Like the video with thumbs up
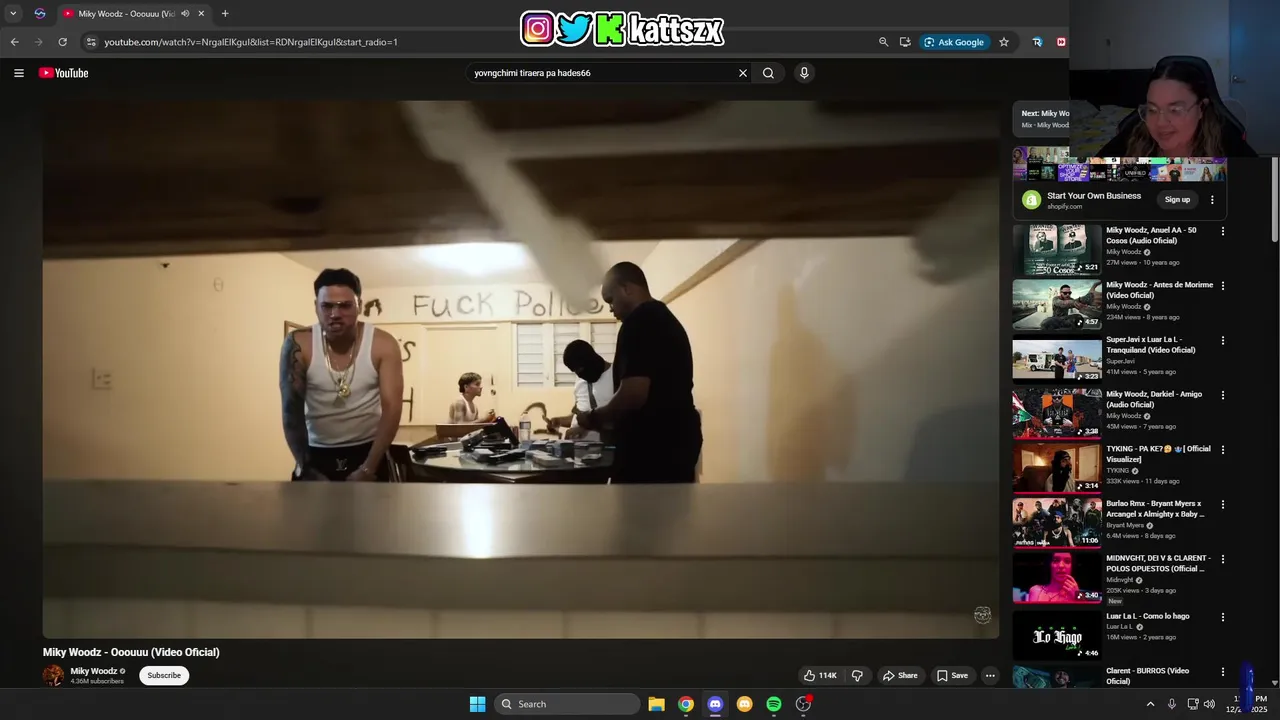This screenshot has height=720, width=1280. (x=820, y=676)
